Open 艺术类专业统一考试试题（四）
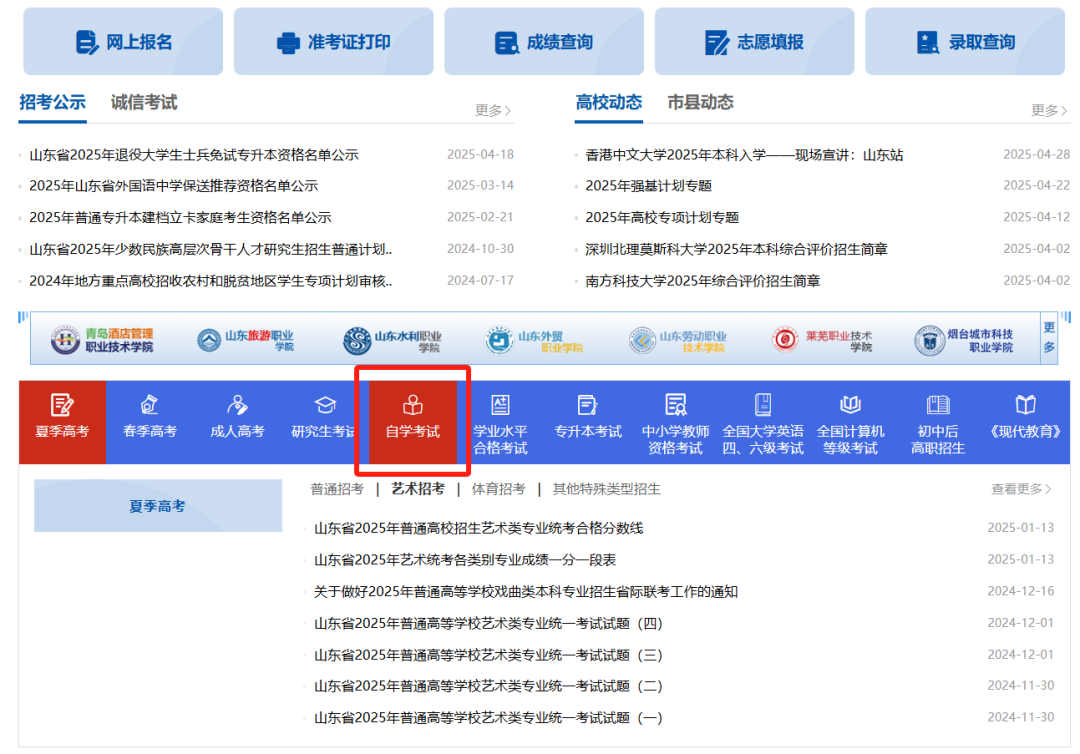 (488, 623)
